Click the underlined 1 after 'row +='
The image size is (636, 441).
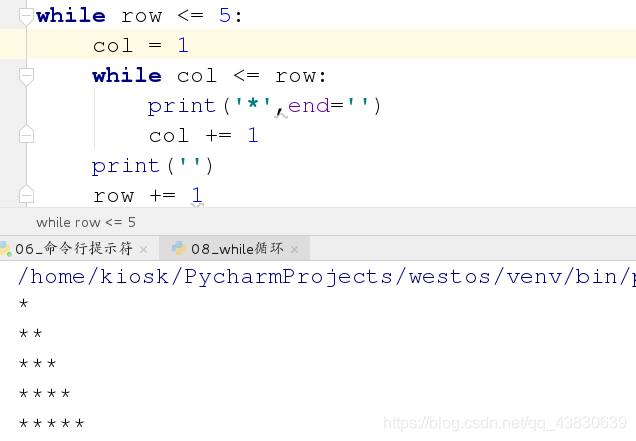(x=197, y=196)
